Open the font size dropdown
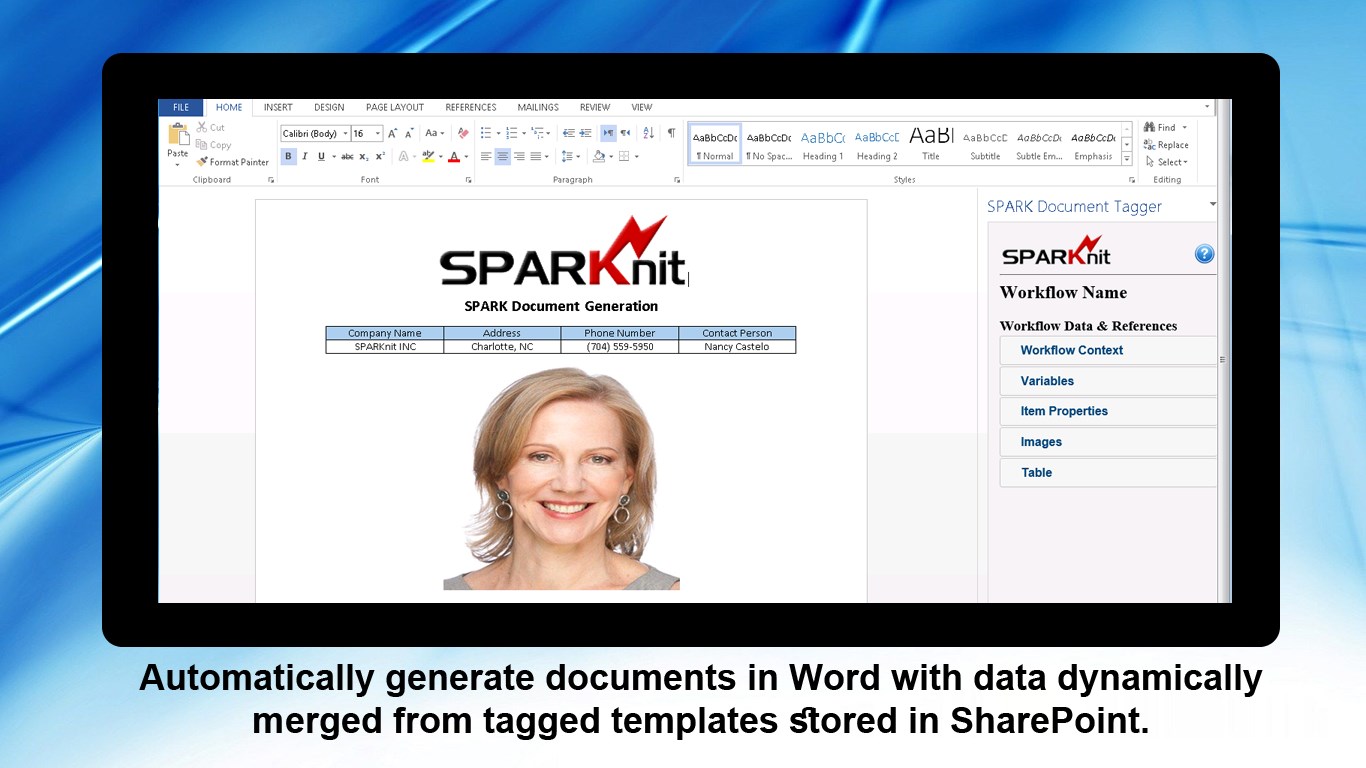Image resolution: width=1366 pixels, height=768 pixels. [x=378, y=134]
